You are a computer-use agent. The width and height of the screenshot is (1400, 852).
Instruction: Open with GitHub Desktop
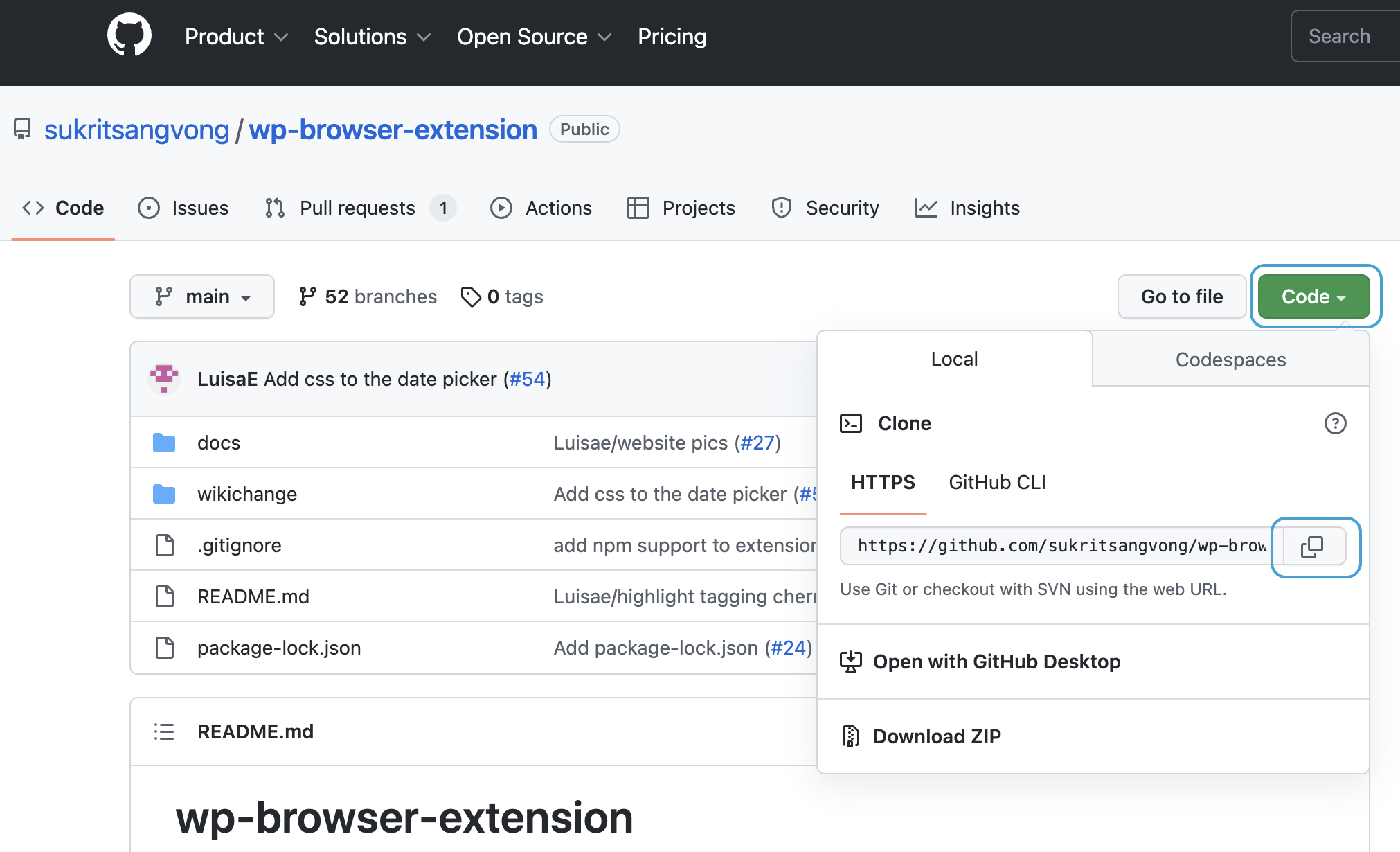[996, 662]
